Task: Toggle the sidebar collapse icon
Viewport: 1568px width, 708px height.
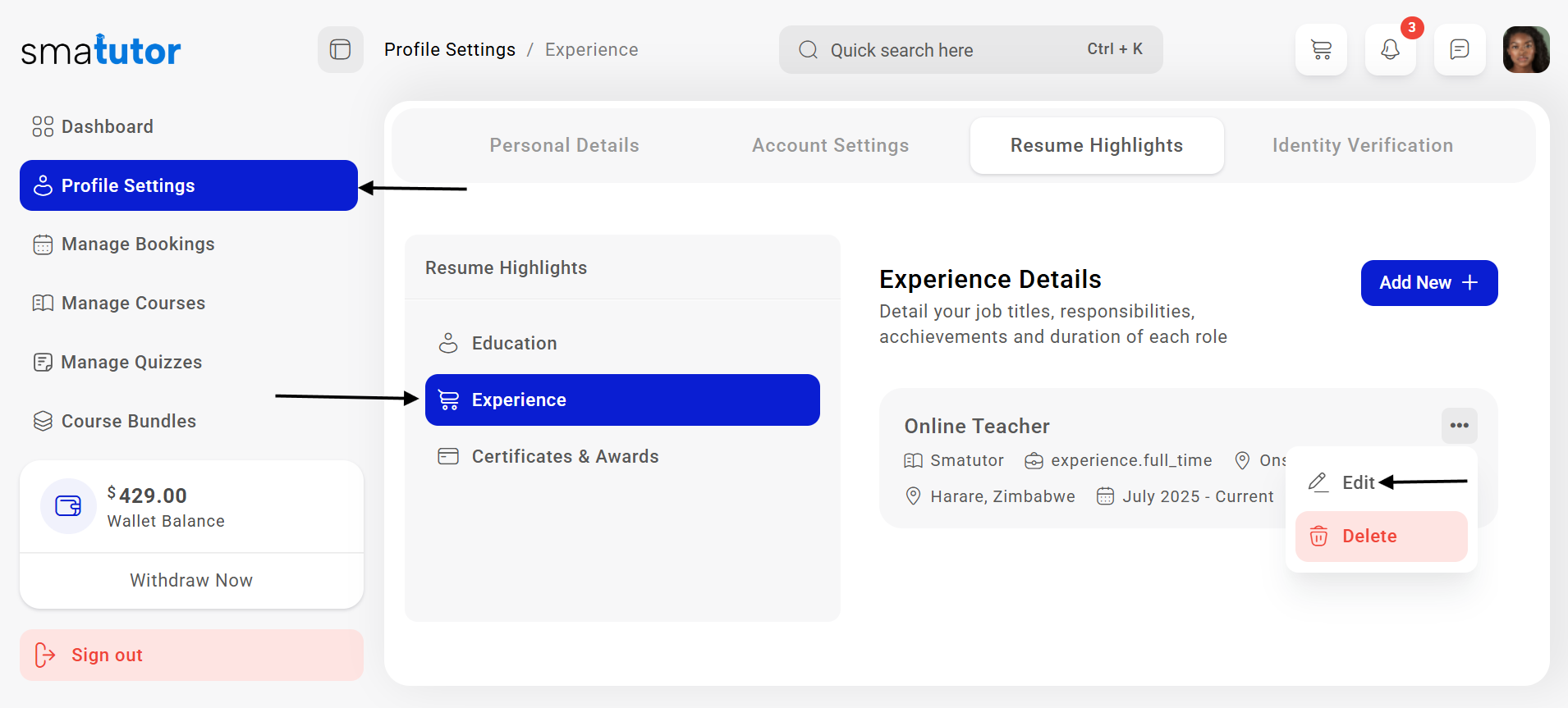Action: pos(340,50)
